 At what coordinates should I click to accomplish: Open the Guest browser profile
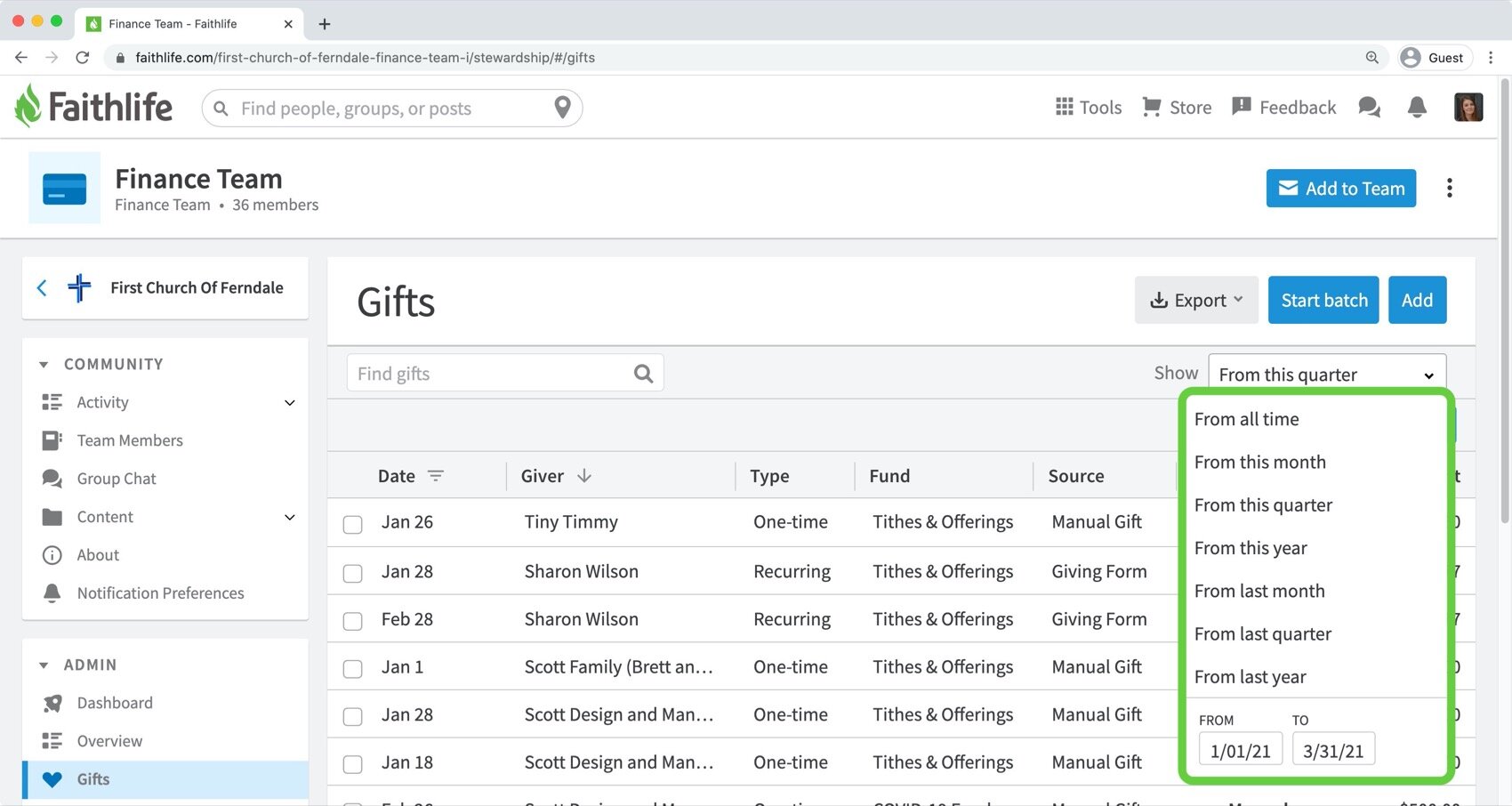pos(1436,58)
